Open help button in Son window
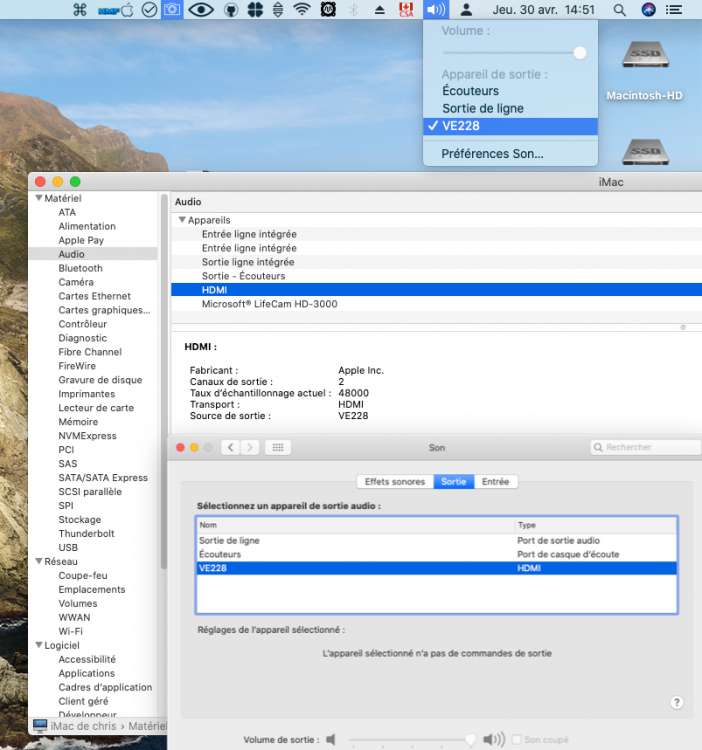The height and width of the screenshot is (750, 702). 677,702
